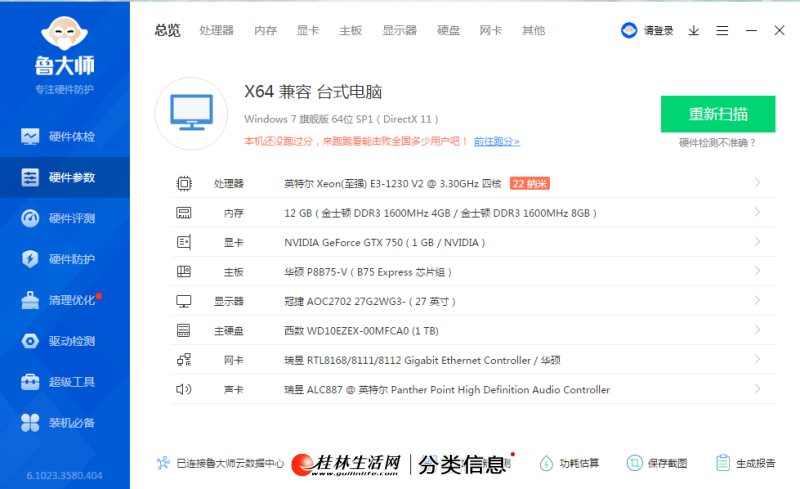Click the green 重新扫描 rescan button

[x=717, y=114]
